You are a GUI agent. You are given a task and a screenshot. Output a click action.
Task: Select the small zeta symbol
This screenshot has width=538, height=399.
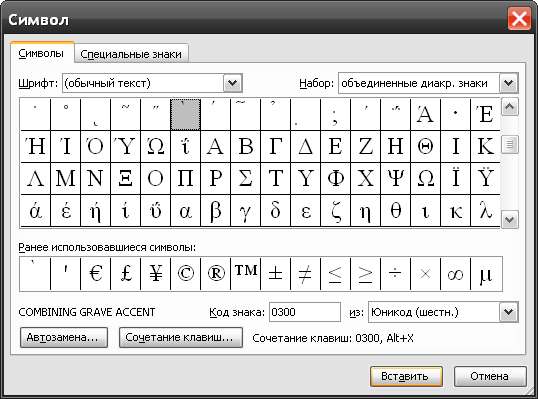[336, 210]
